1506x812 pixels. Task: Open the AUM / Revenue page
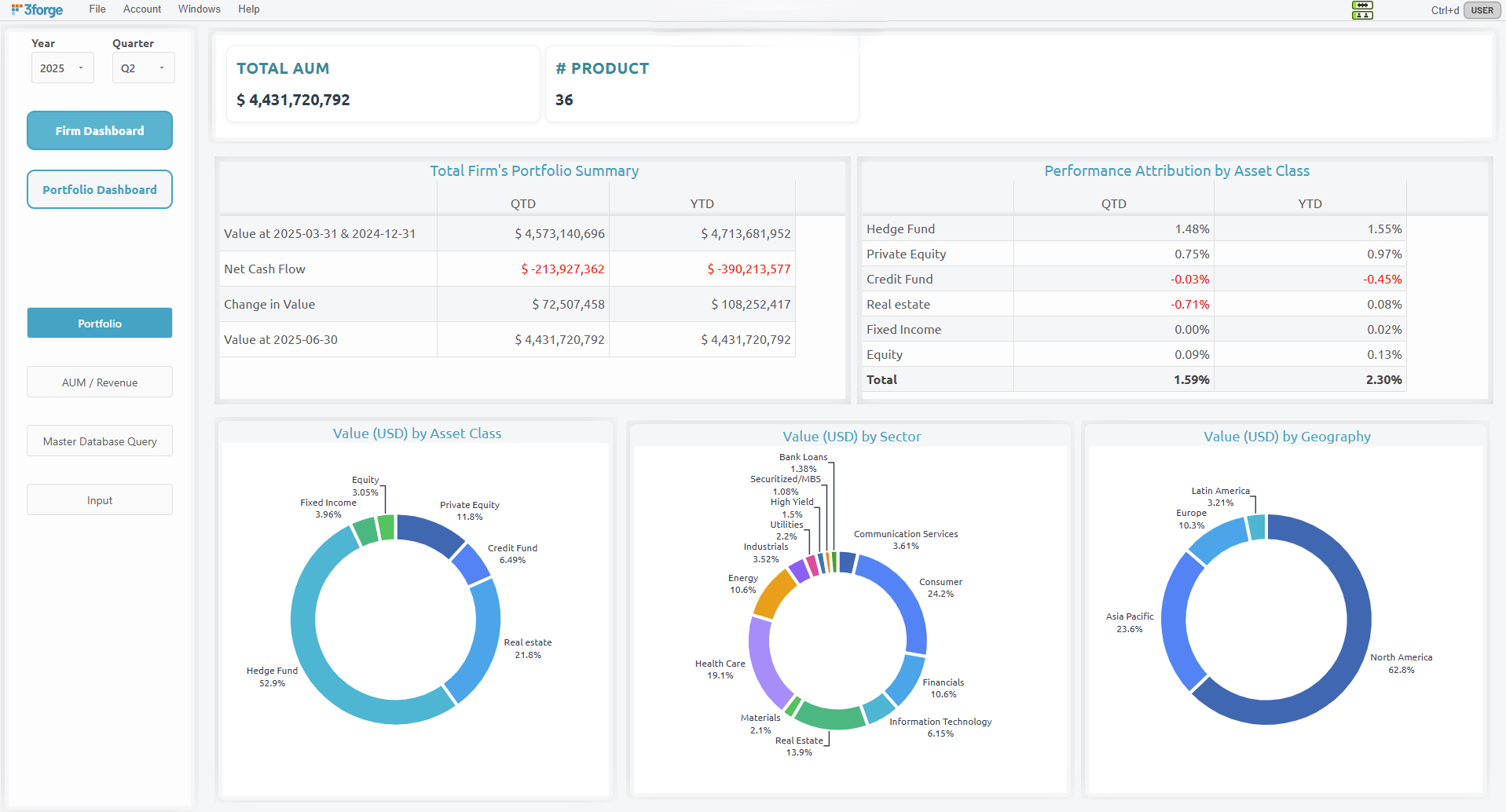pos(100,382)
